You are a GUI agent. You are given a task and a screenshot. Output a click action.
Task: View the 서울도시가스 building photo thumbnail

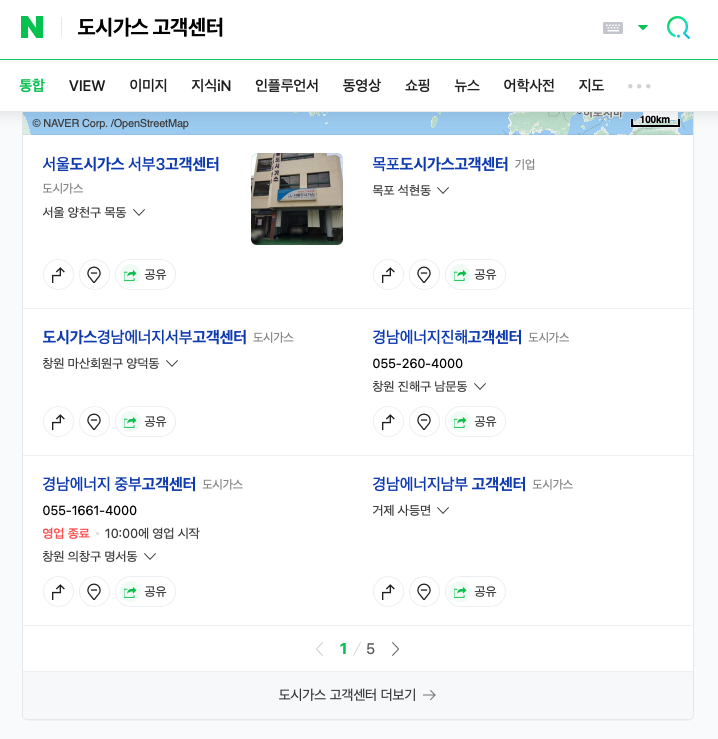click(297, 199)
